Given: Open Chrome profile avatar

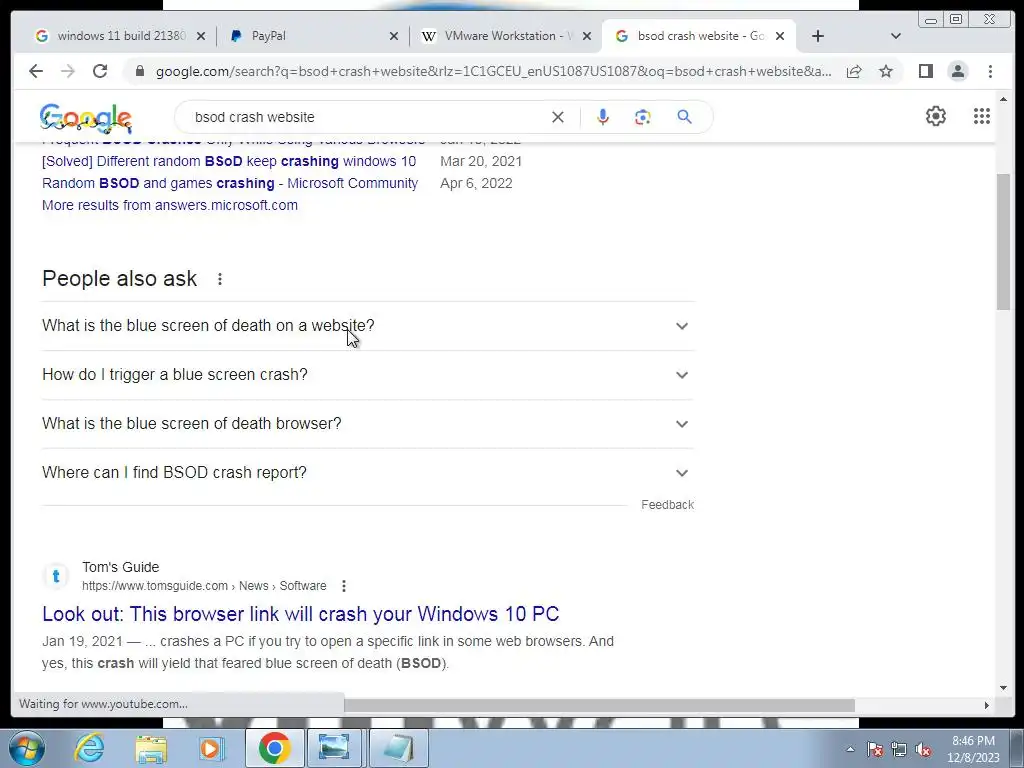Looking at the screenshot, I should click(957, 71).
